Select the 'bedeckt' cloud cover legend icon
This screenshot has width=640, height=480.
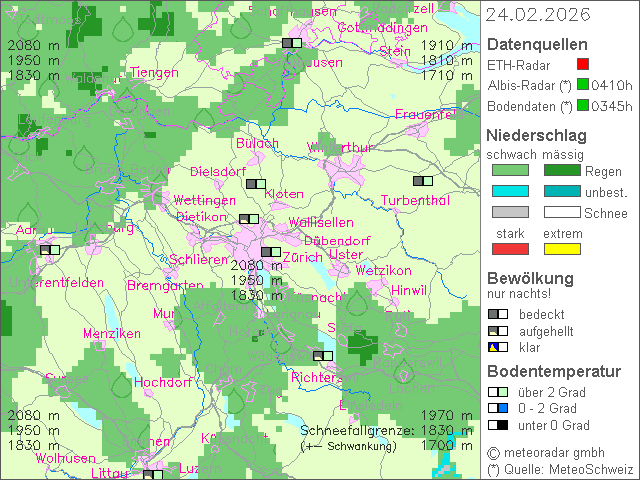click(x=497, y=314)
